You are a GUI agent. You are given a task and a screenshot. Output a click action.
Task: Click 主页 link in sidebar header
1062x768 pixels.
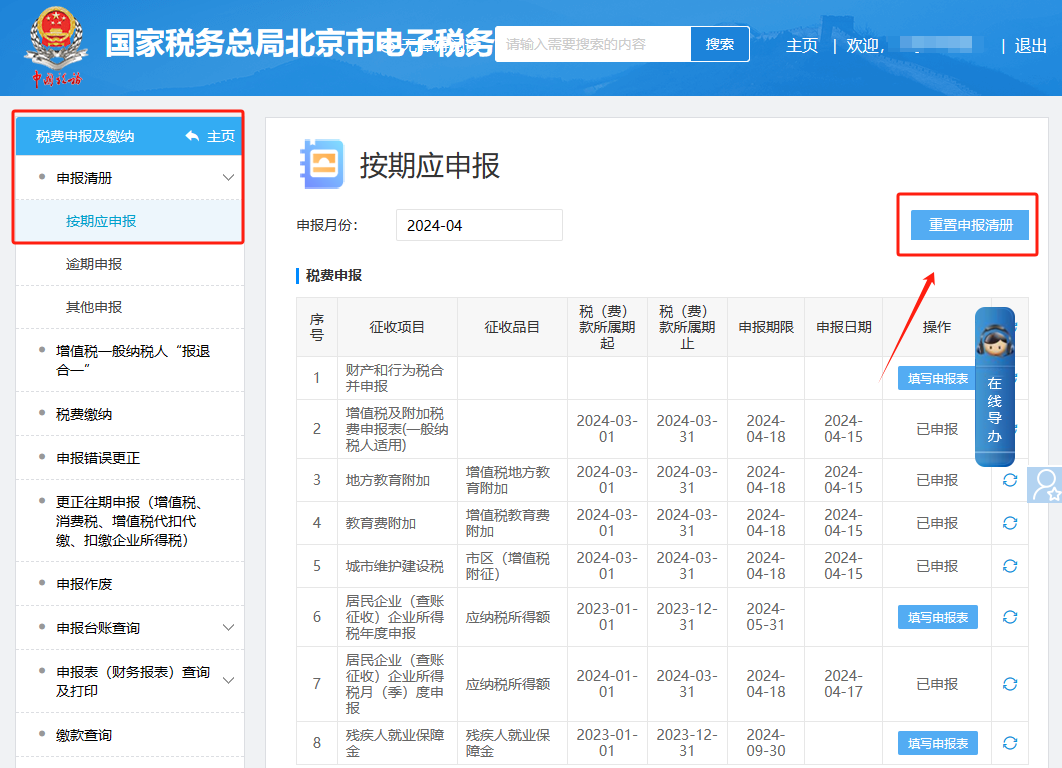pyautogui.click(x=220, y=136)
